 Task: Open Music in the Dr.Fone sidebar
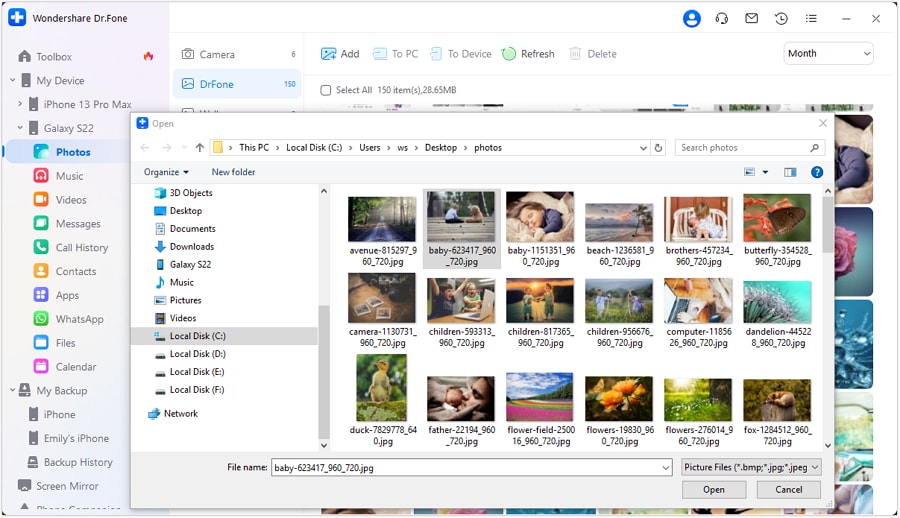tap(67, 176)
